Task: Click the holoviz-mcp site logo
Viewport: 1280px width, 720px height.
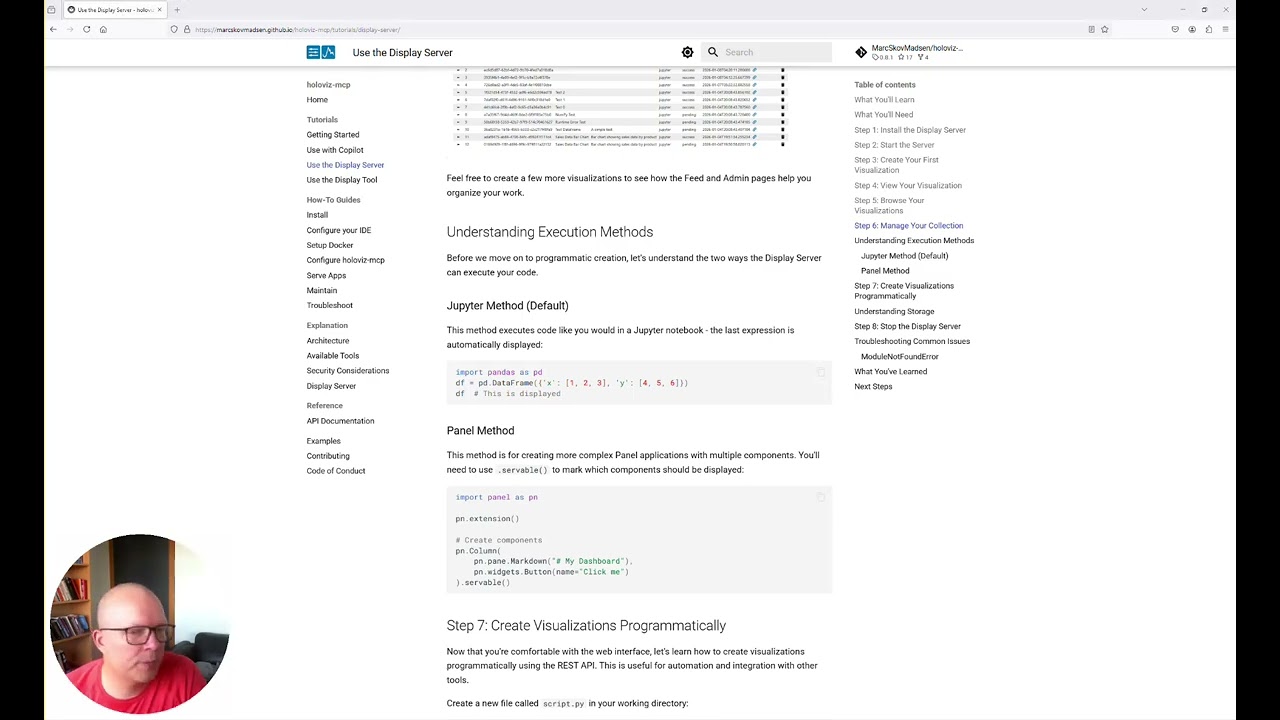Action: pos(321,52)
